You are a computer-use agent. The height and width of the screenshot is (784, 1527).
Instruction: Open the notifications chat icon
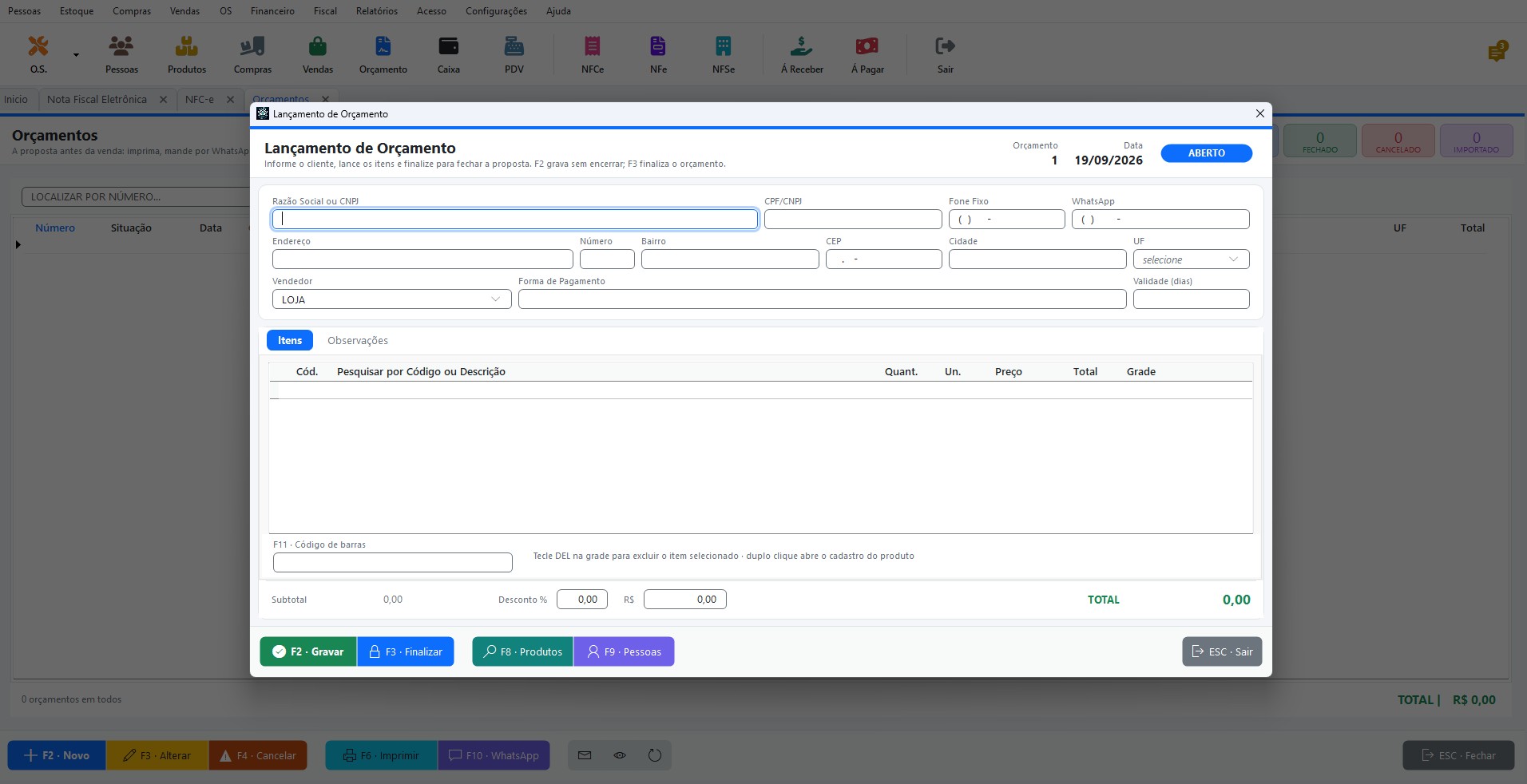pyautogui.click(x=1497, y=52)
